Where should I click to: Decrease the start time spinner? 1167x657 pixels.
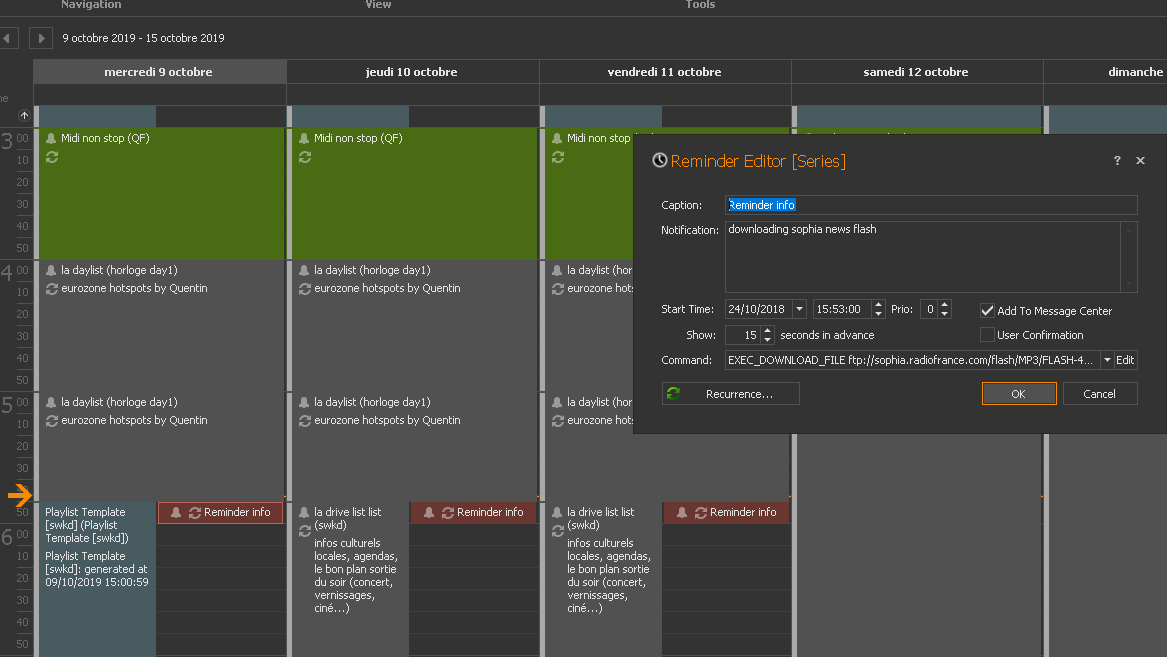coord(878,314)
